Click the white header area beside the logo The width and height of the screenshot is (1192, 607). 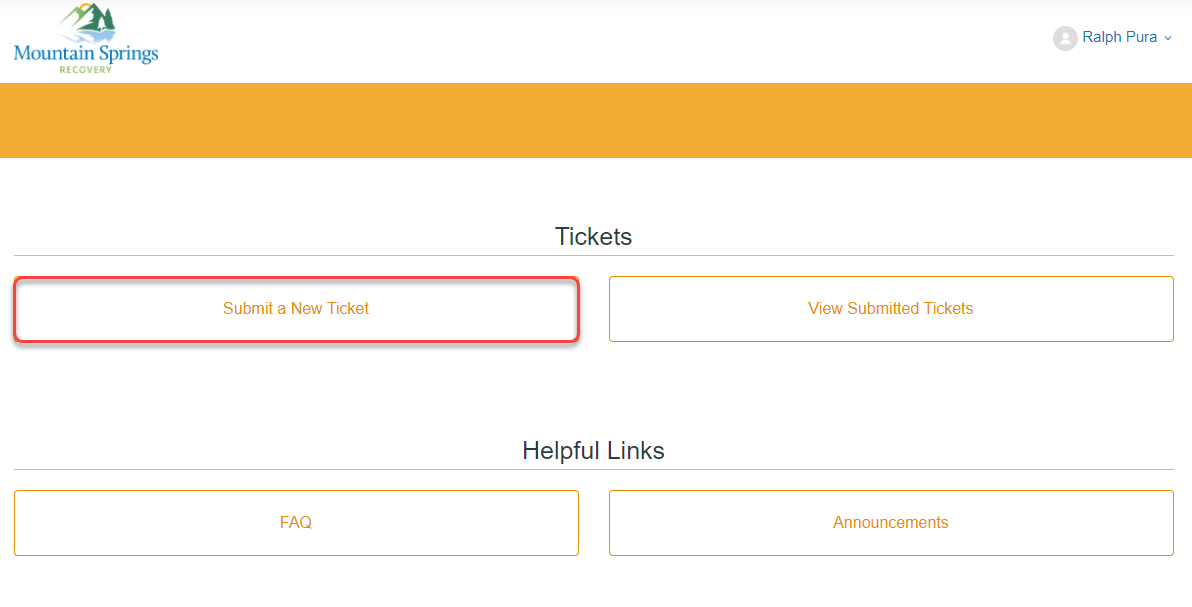(x=600, y=40)
